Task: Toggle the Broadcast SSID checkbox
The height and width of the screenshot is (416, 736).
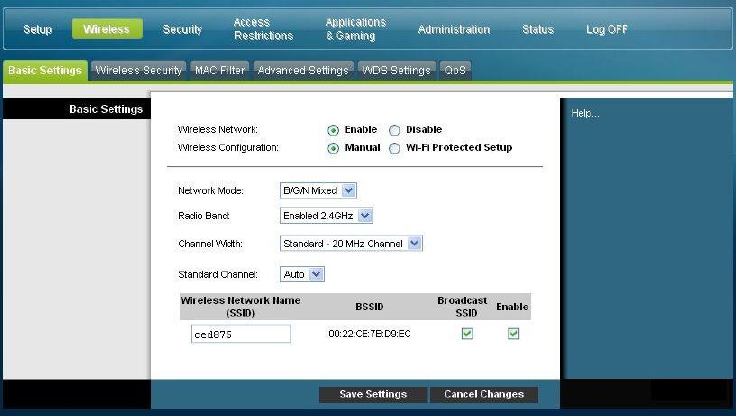Action: pyautogui.click(x=467, y=333)
